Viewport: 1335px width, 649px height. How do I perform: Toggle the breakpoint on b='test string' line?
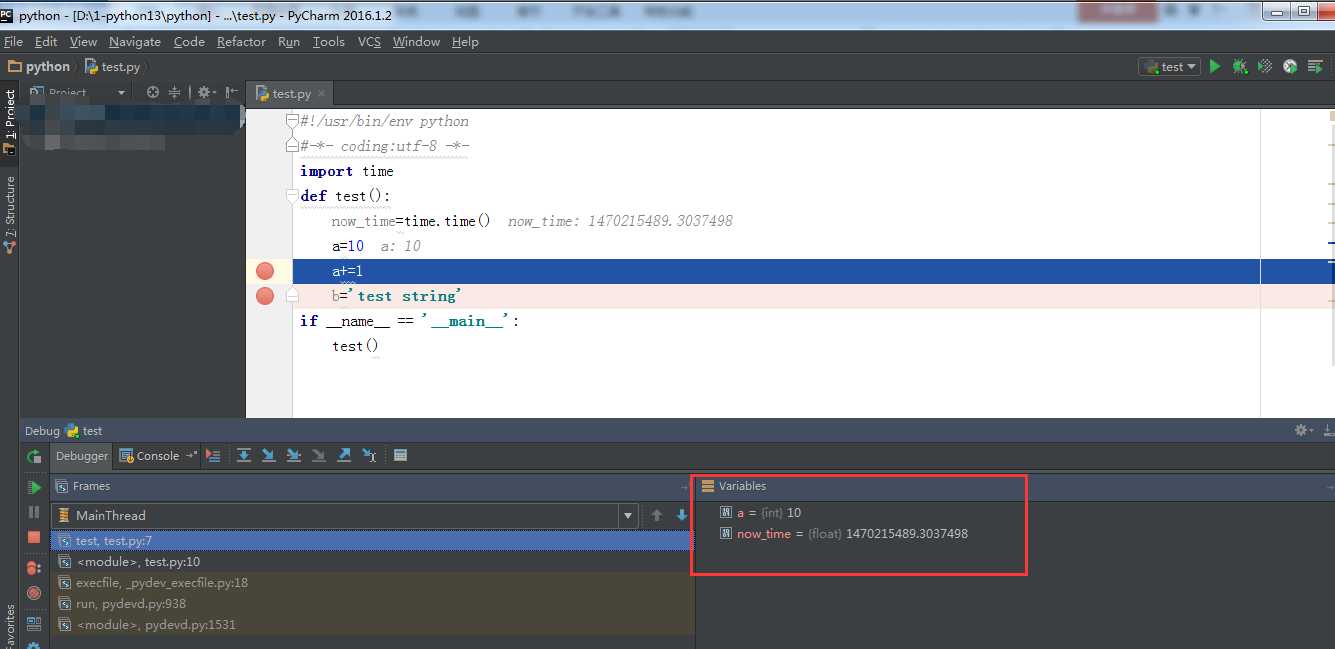point(265,296)
